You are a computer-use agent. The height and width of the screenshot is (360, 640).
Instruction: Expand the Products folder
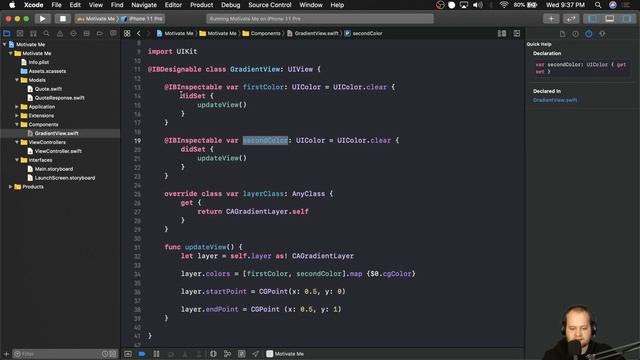11,187
